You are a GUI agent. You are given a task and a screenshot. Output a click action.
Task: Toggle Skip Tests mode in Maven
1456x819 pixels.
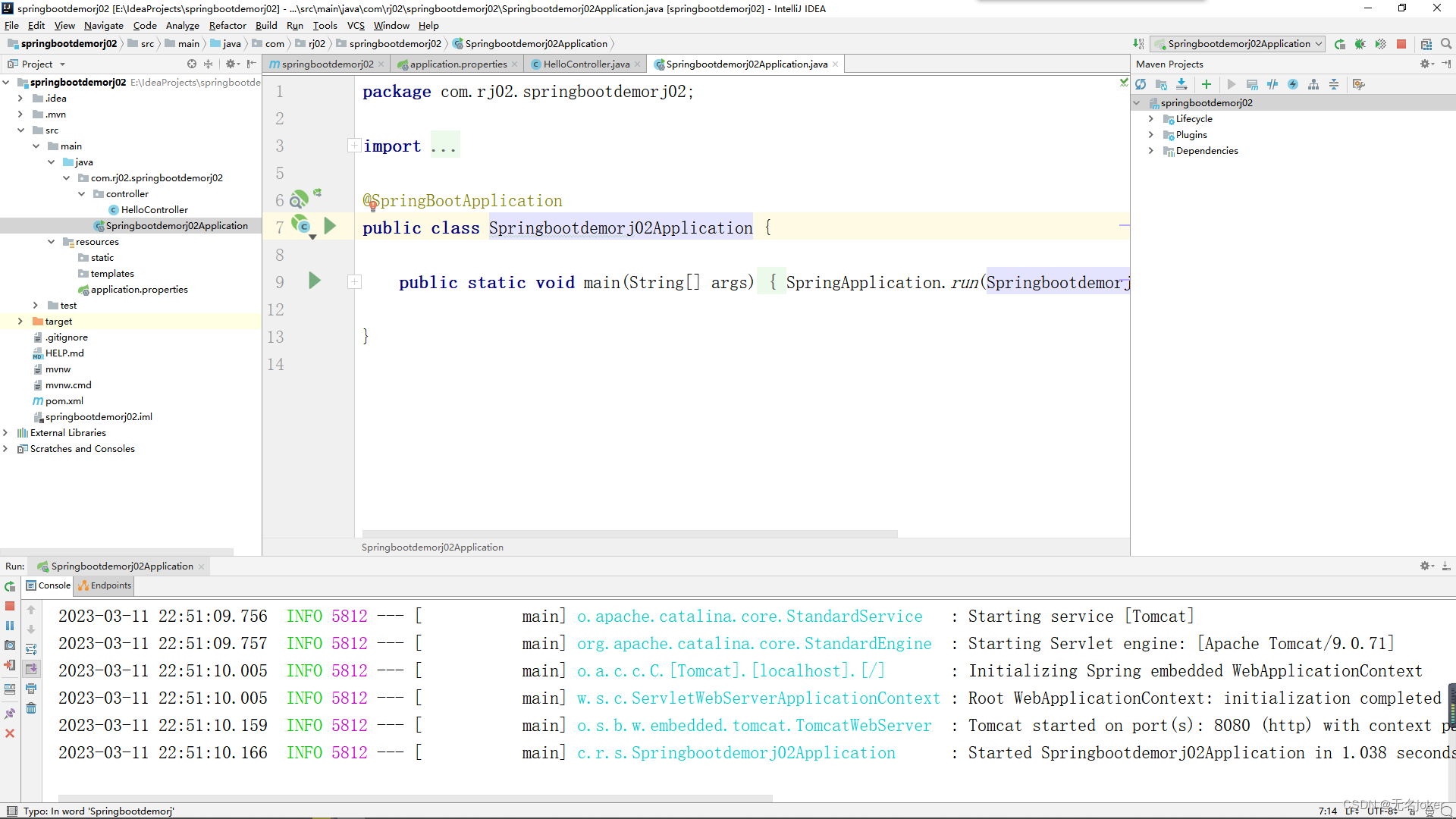[x=1293, y=84]
